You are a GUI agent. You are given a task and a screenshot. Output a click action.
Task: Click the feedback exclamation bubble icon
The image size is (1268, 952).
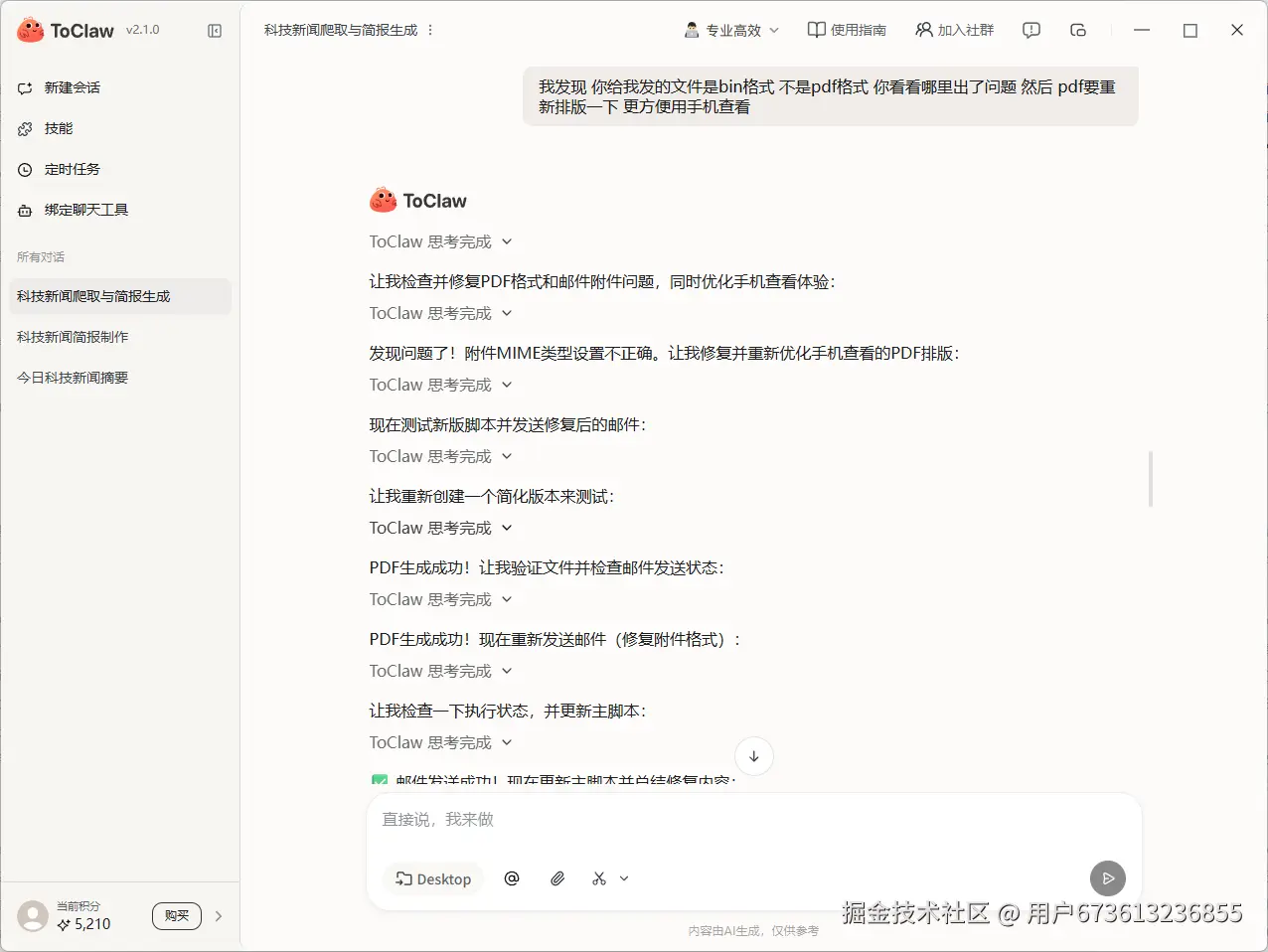pos(1031,30)
